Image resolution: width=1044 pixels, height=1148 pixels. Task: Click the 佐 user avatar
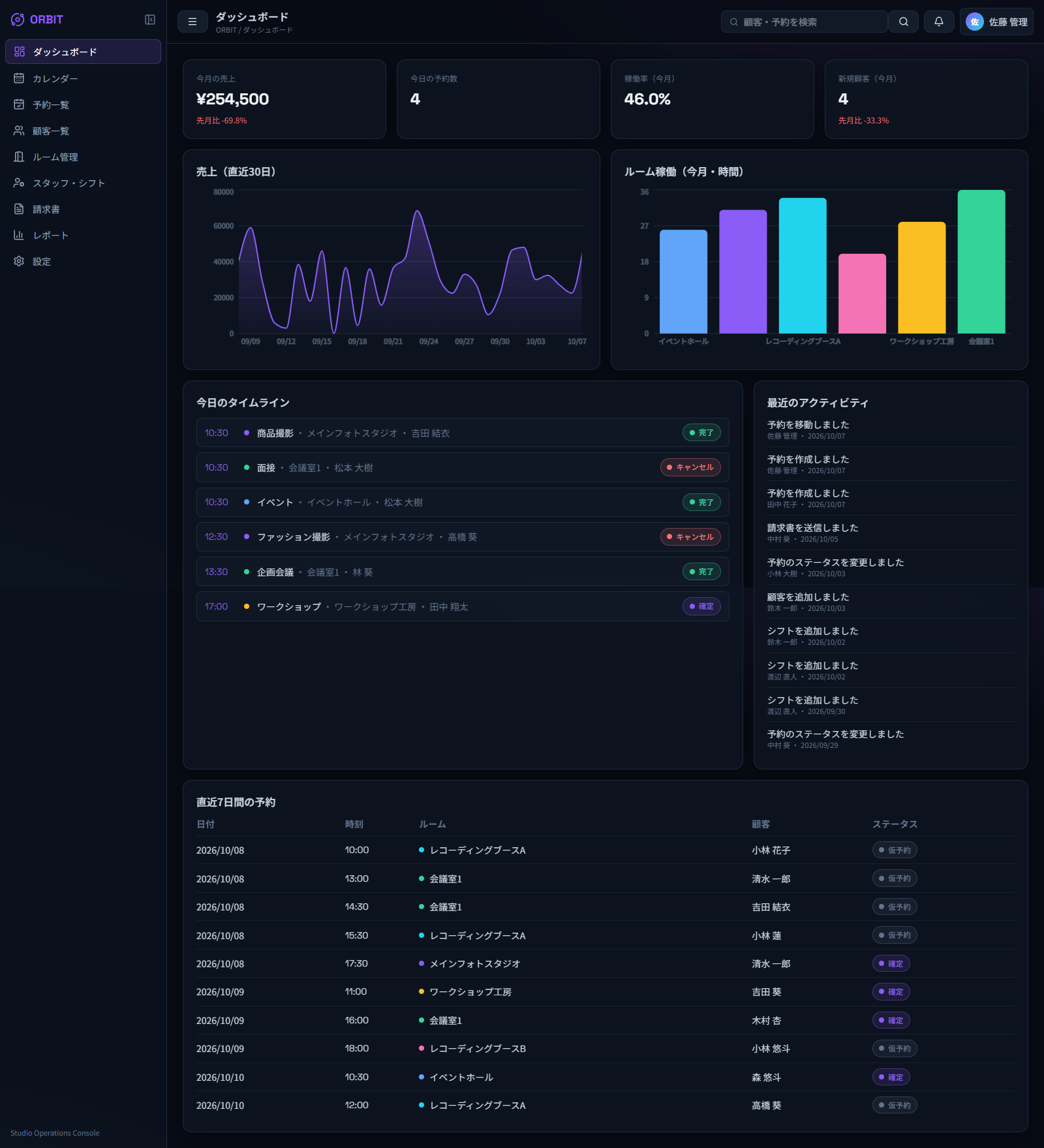pyautogui.click(x=975, y=22)
